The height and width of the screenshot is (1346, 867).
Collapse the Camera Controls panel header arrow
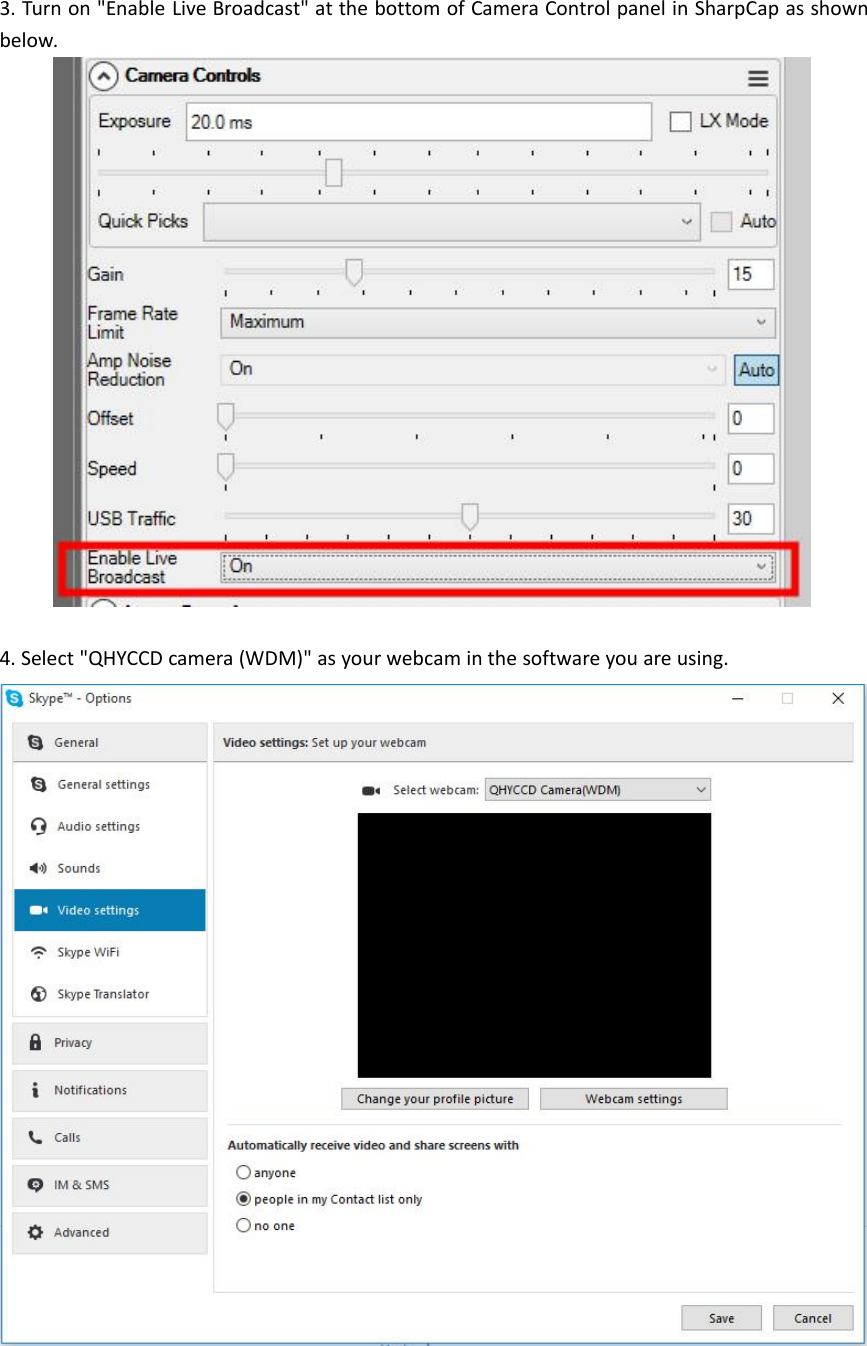click(x=103, y=75)
